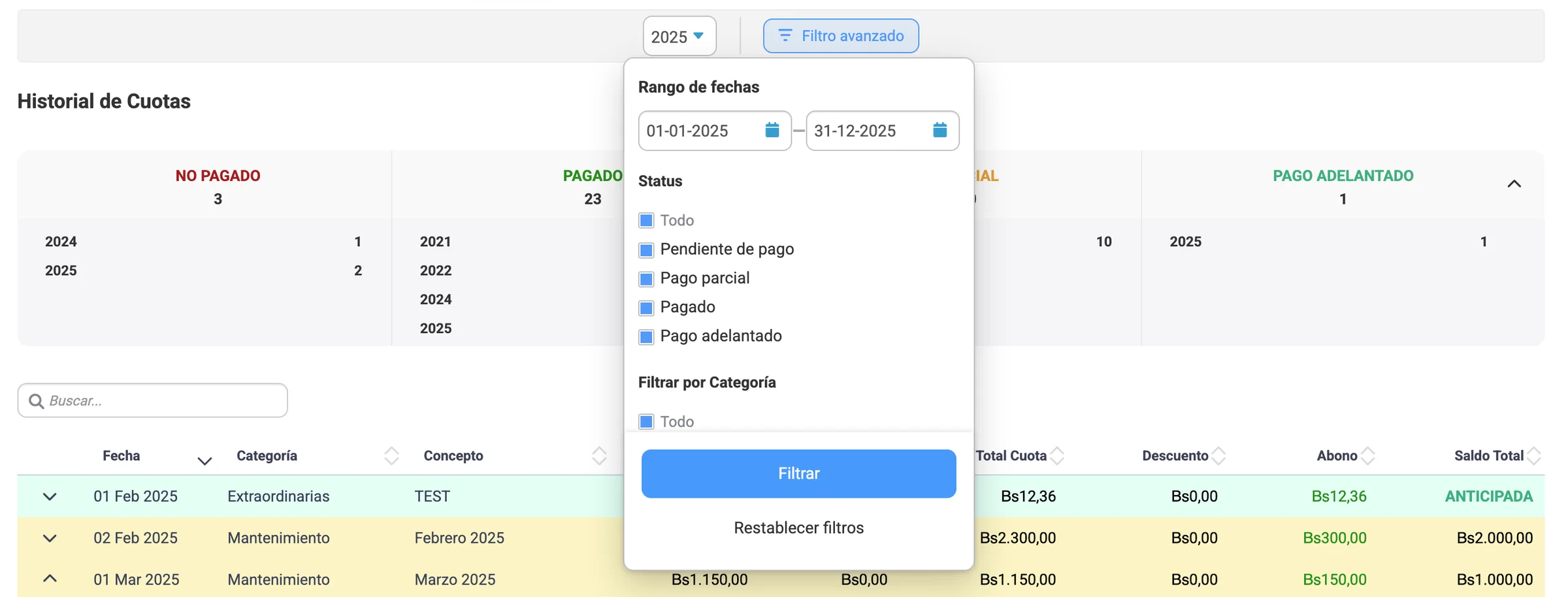Screen dimensions: 1568x597
Task: Toggle the Pago adelantado checkbox
Action: [x=646, y=336]
